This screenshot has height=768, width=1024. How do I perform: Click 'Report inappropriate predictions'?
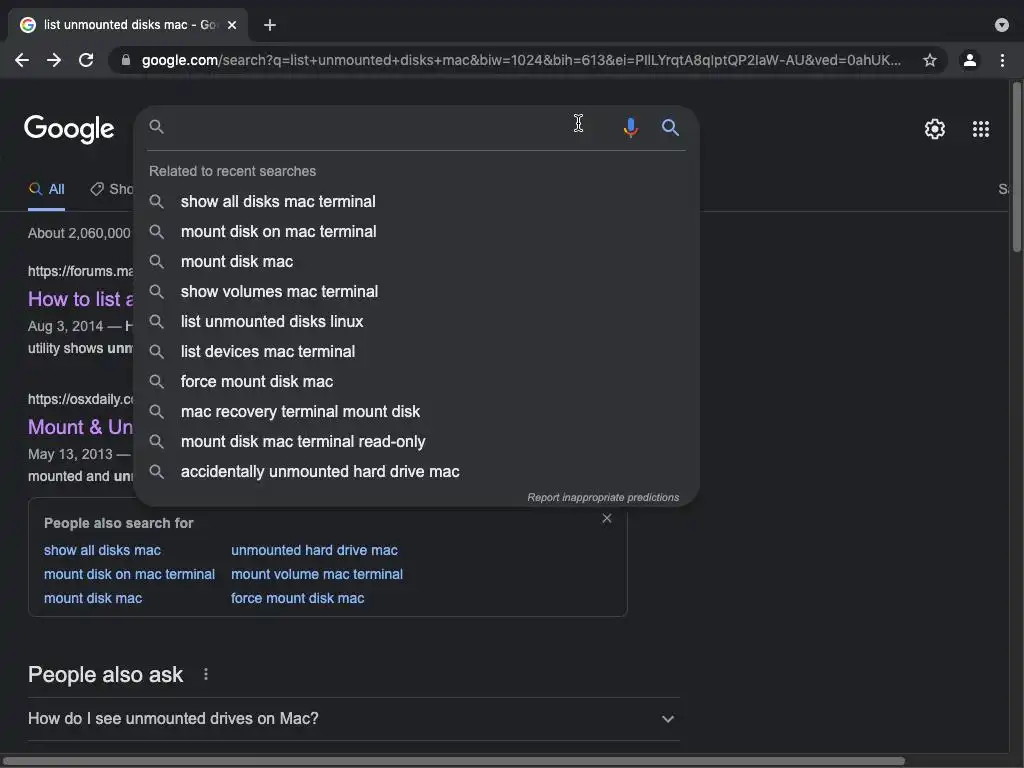click(x=603, y=497)
